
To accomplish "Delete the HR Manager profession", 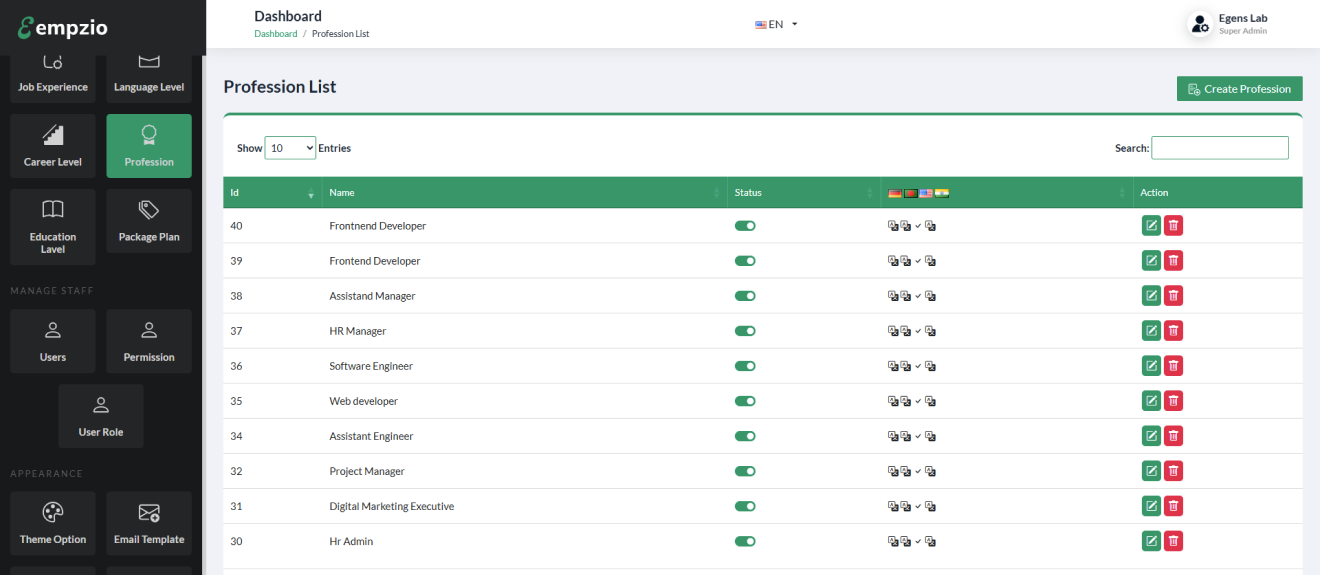I will coord(1174,331).
